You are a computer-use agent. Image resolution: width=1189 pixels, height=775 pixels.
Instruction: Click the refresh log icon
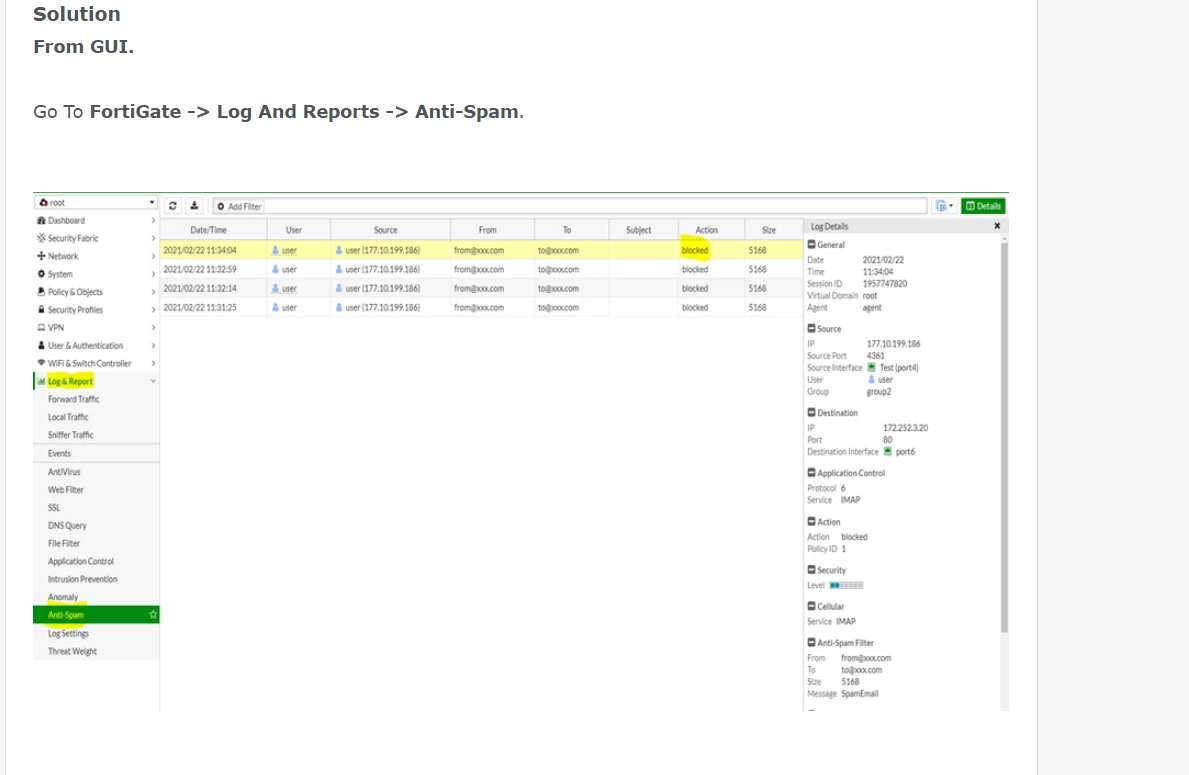(173, 206)
